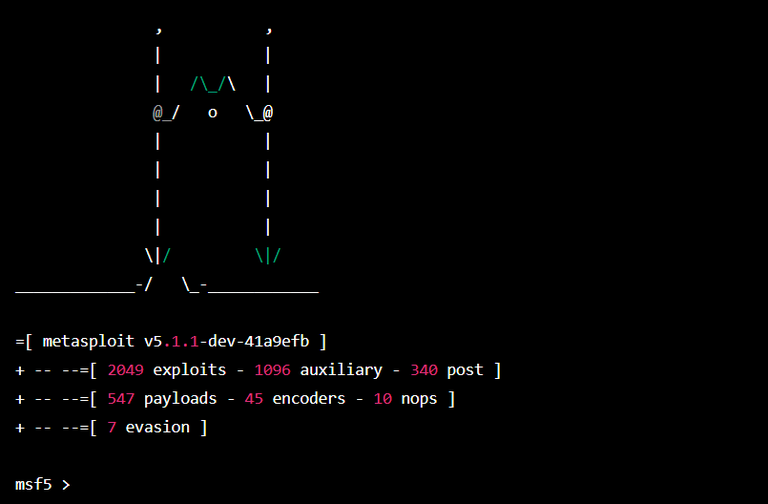
Task: Click the 2049 exploits count
Action: point(125,370)
